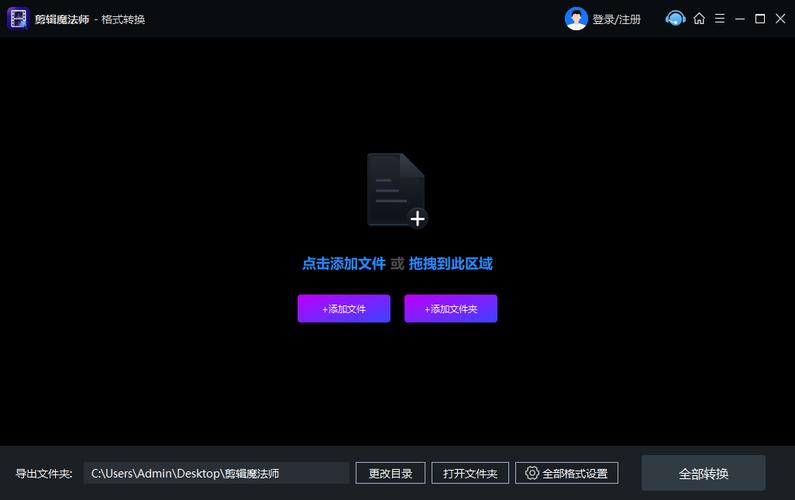Maximize the window
Viewport: 795px width, 500px height.
click(x=760, y=19)
